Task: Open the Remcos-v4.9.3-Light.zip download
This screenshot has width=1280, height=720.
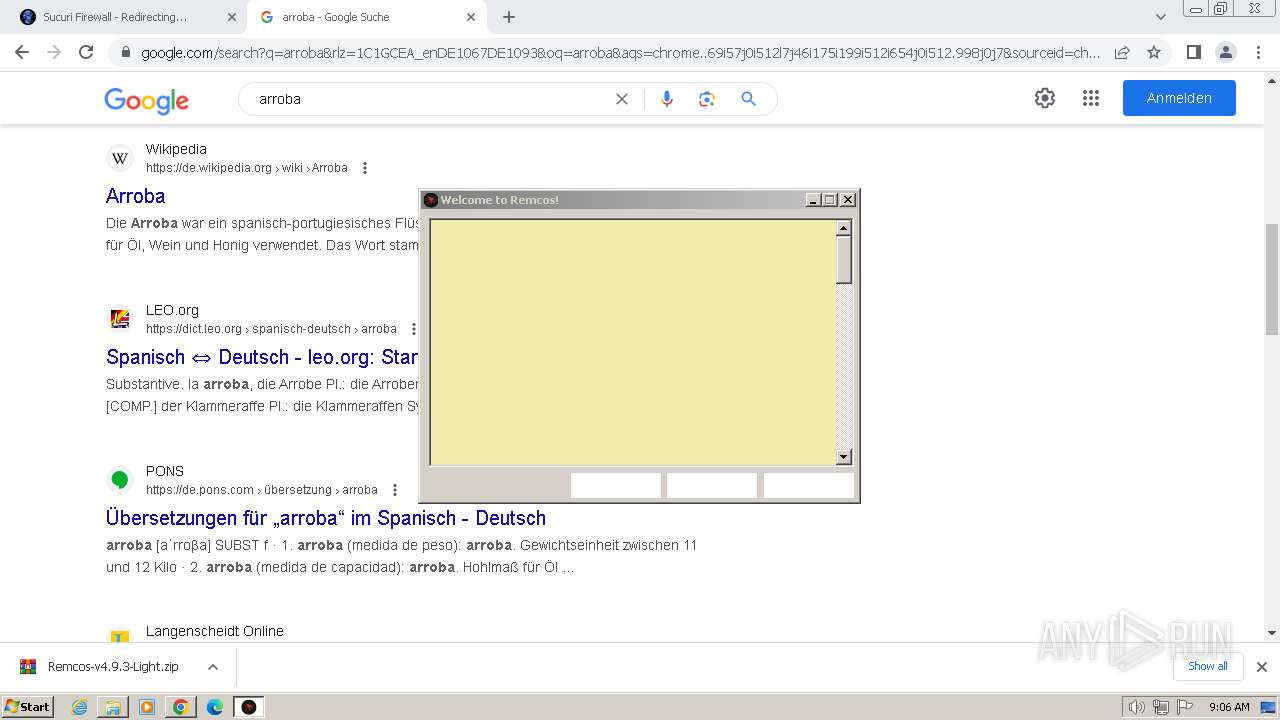Action: (x=100, y=667)
